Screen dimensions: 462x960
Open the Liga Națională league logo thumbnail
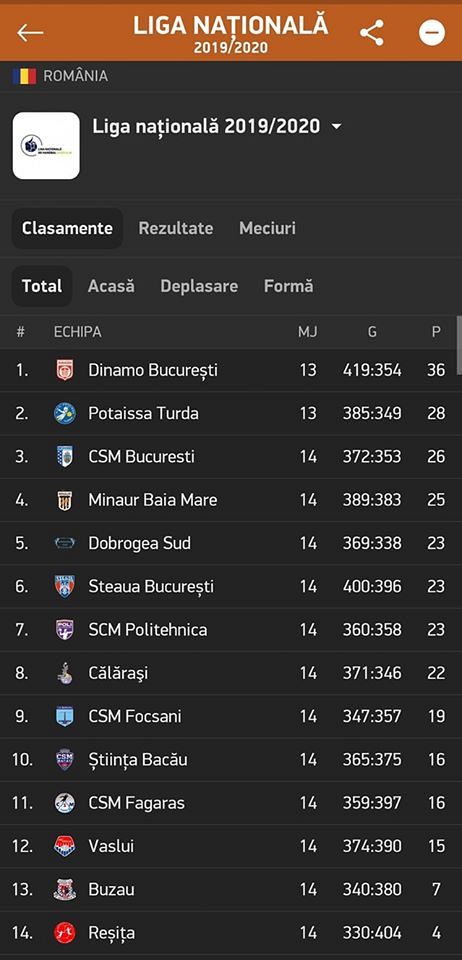pyautogui.click(x=47, y=146)
